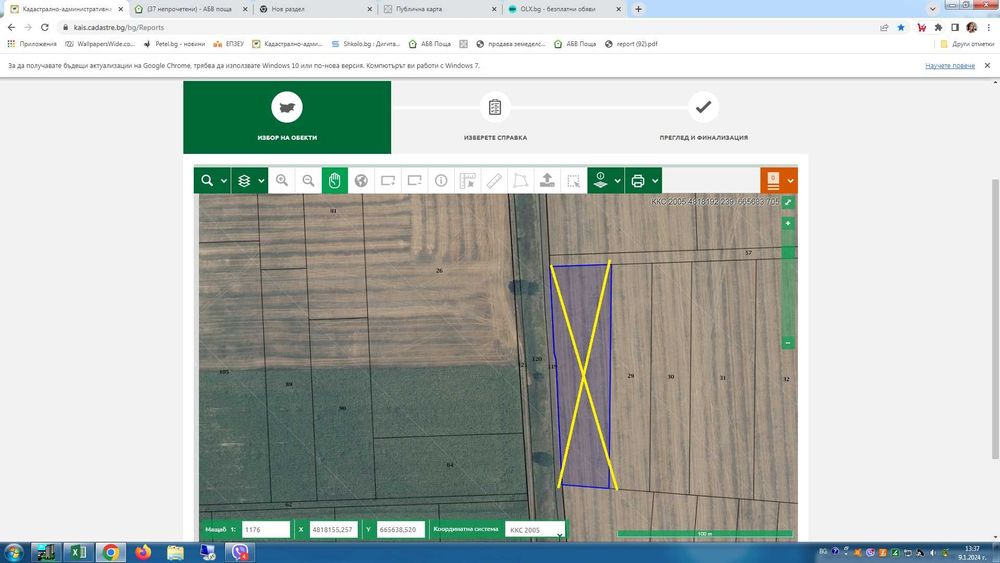Open the coordinate system KKC 2005 dropdown
Image resolution: width=1000 pixels, height=563 pixels.
click(x=535, y=530)
